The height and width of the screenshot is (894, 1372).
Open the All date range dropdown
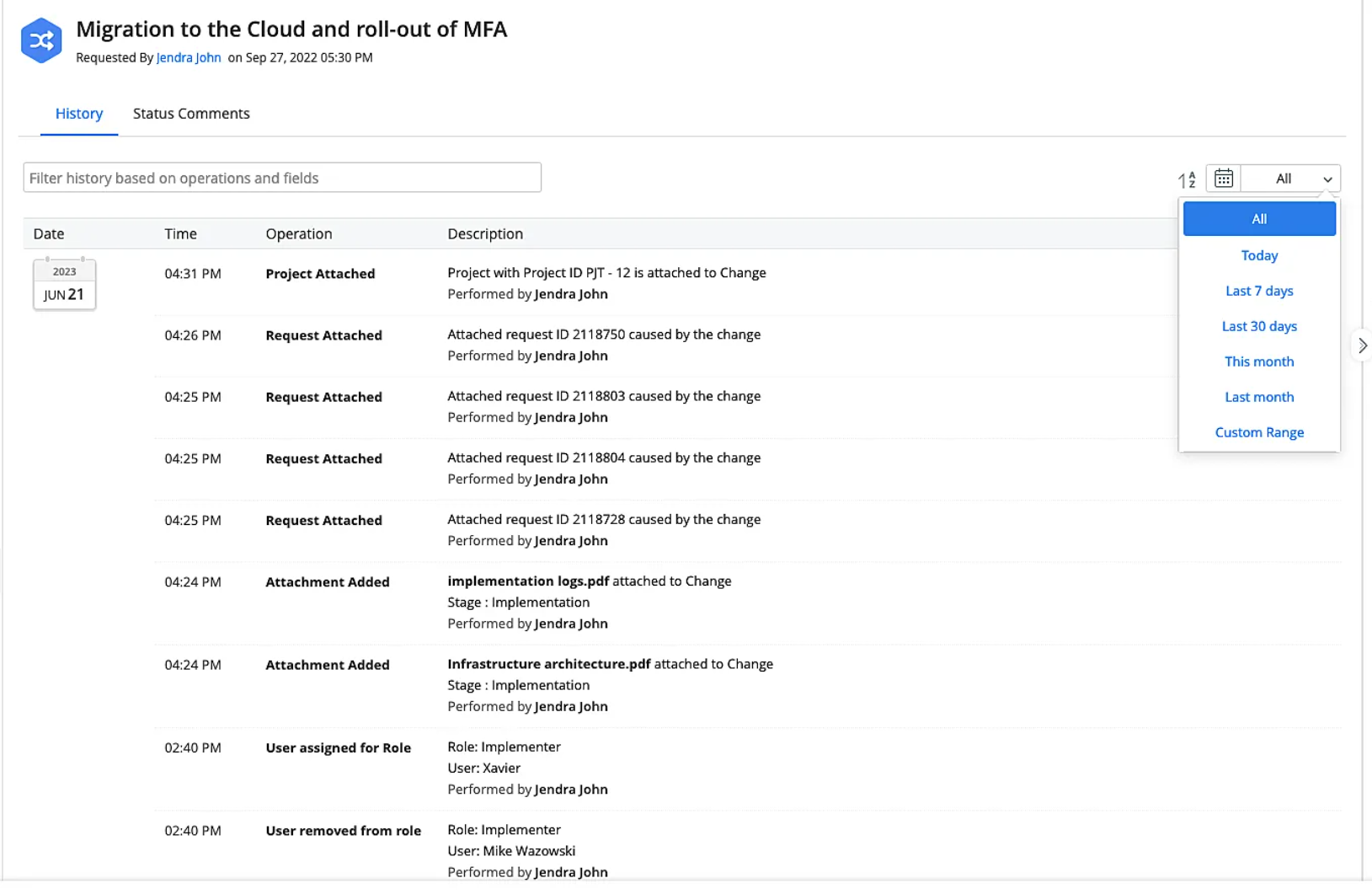[1291, 179]
